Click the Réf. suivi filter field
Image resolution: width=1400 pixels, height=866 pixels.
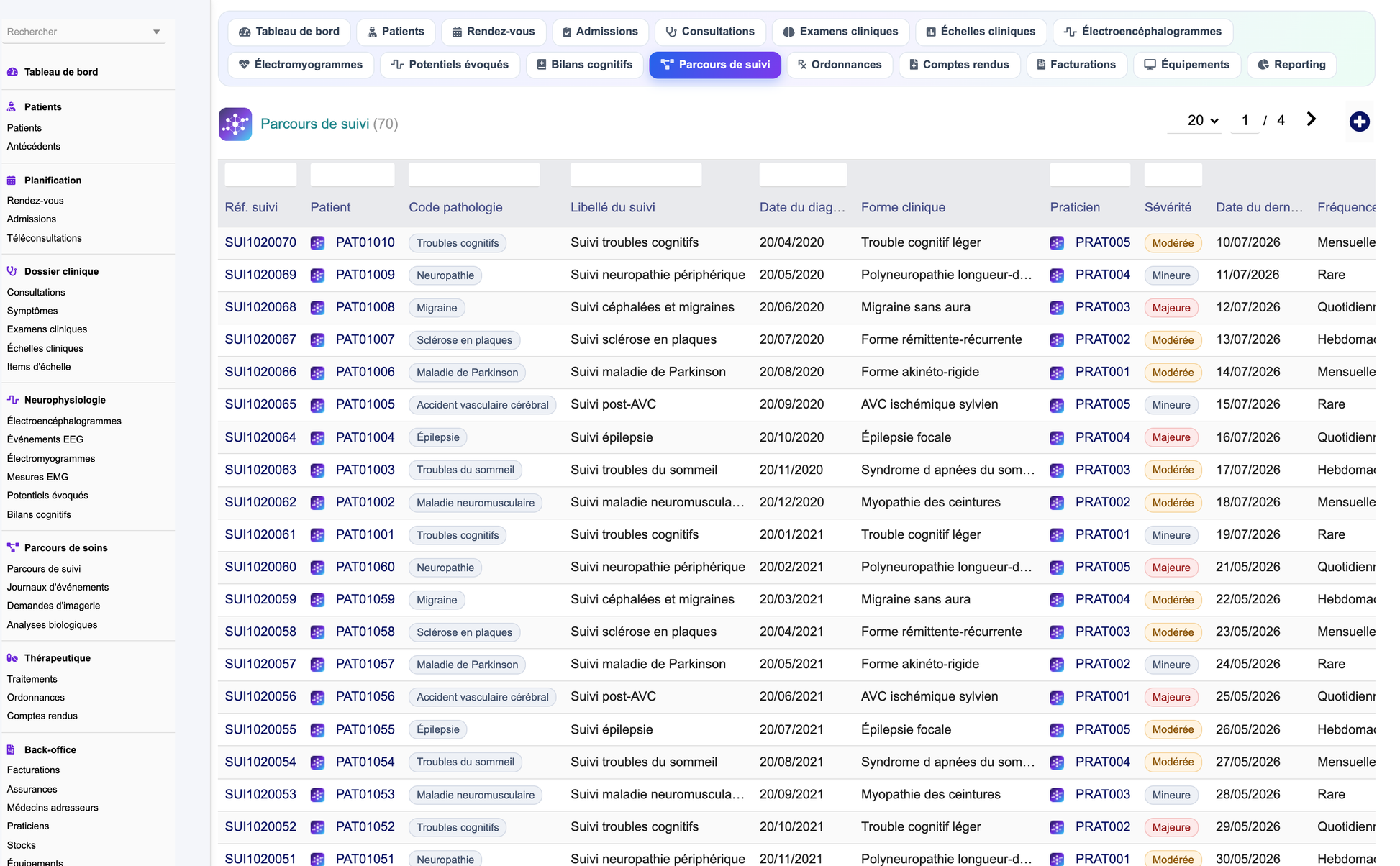coord(260,175)
